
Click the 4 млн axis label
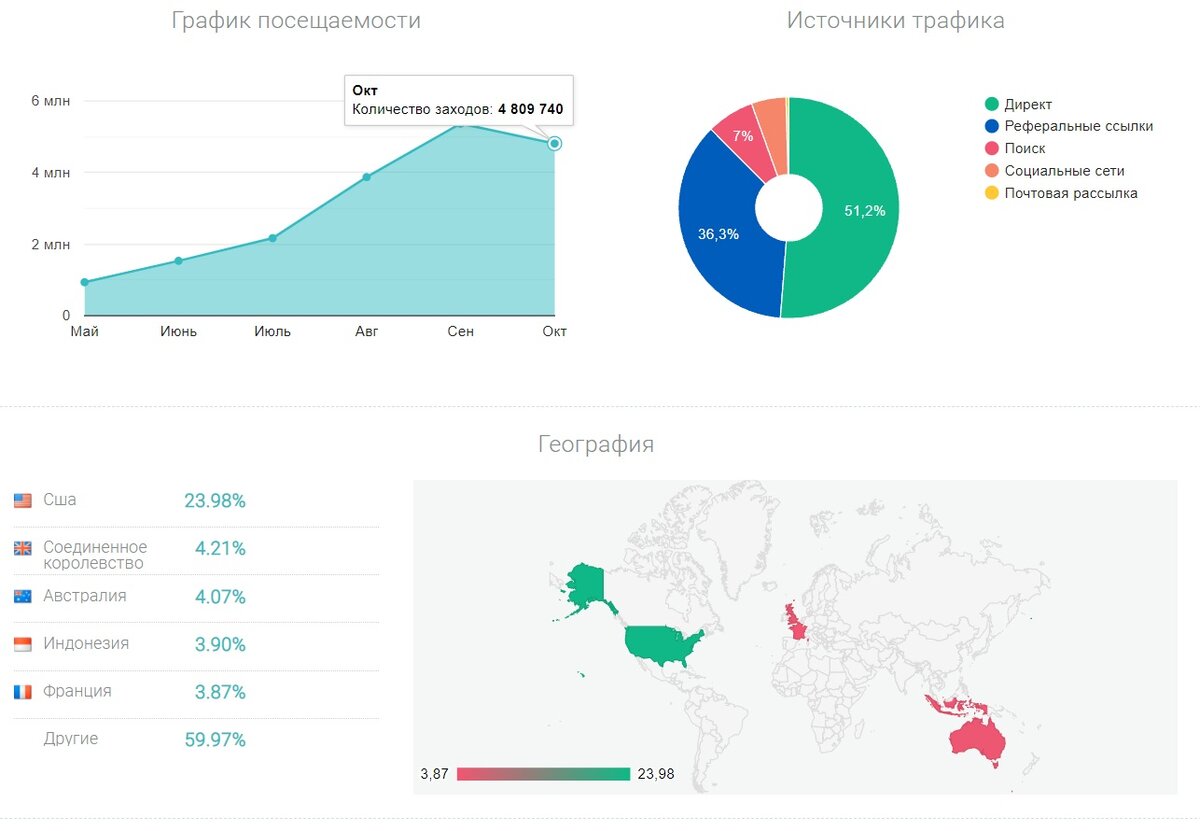coord(50,173)
